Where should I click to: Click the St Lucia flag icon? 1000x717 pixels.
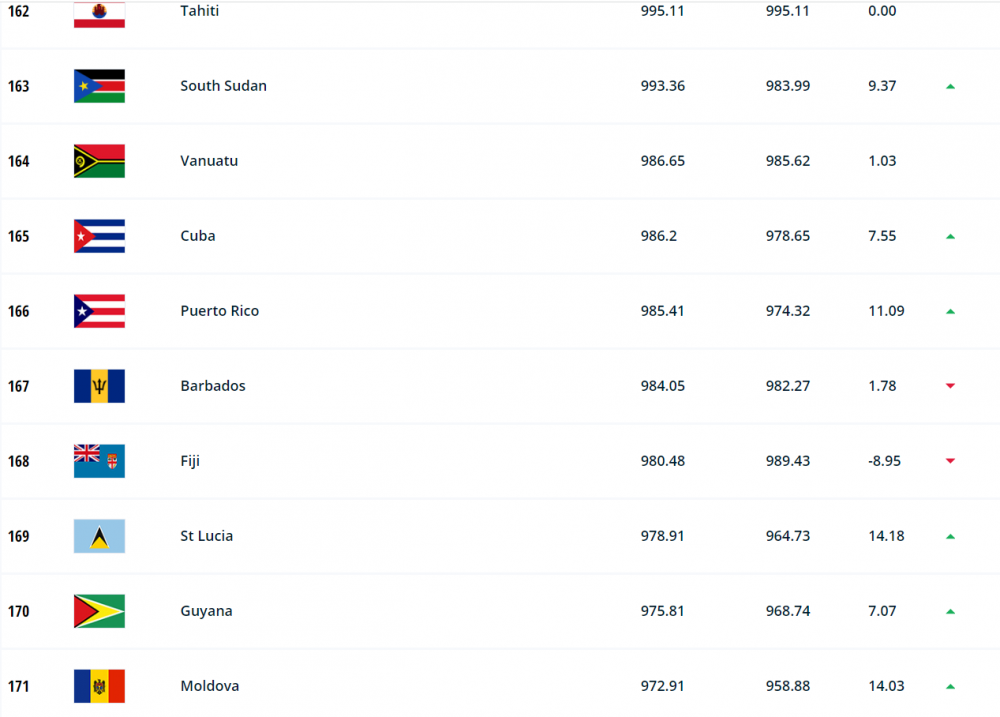pos(99,536)
